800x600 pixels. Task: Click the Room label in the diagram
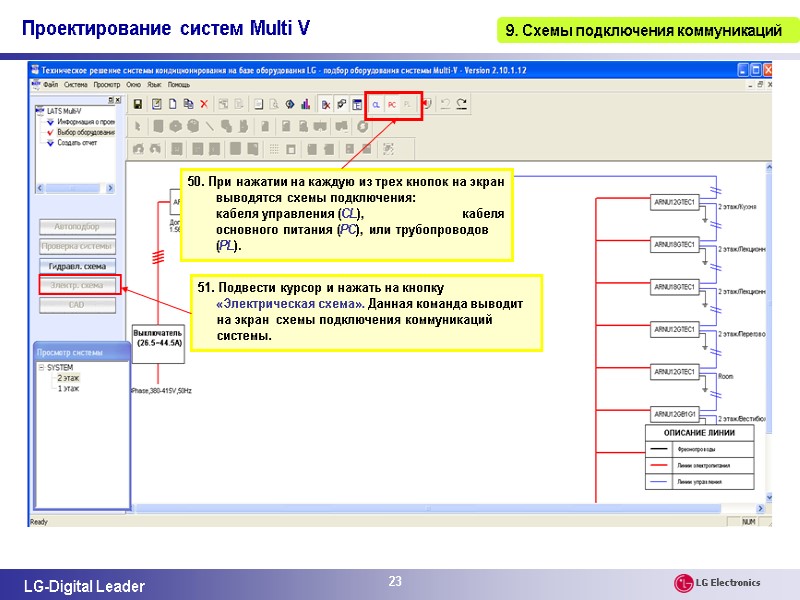click(x=726, y=377)
